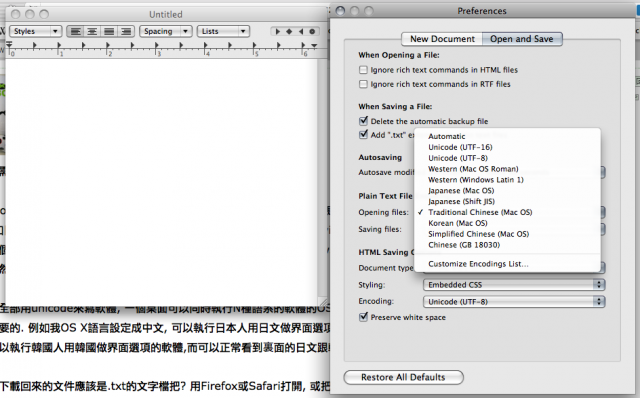The image size is (640, 398).
Task: Uncheck Preserve white space option
Action: 363,317
